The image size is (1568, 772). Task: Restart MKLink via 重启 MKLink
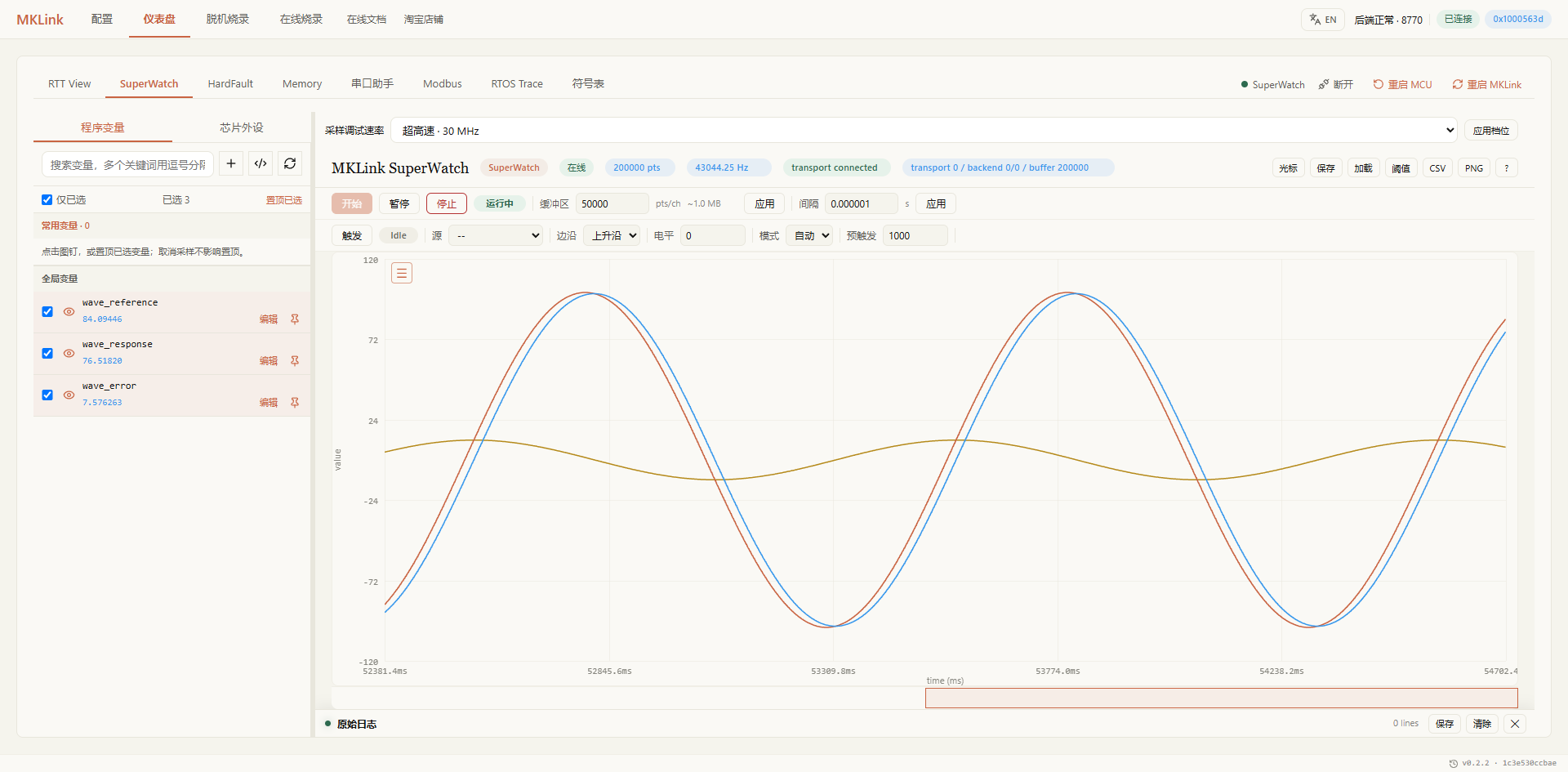[x=1486, y=85]
